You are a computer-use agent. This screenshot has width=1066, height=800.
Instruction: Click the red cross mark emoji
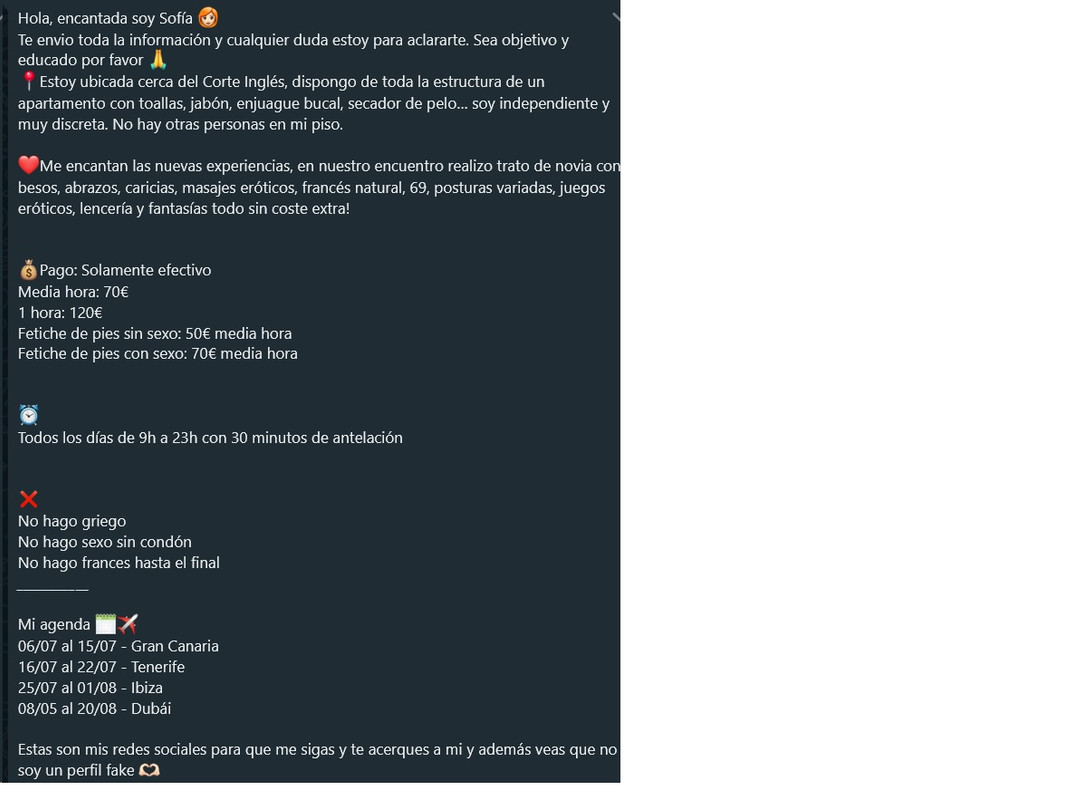pyautogui.click(x=29, y=499)
